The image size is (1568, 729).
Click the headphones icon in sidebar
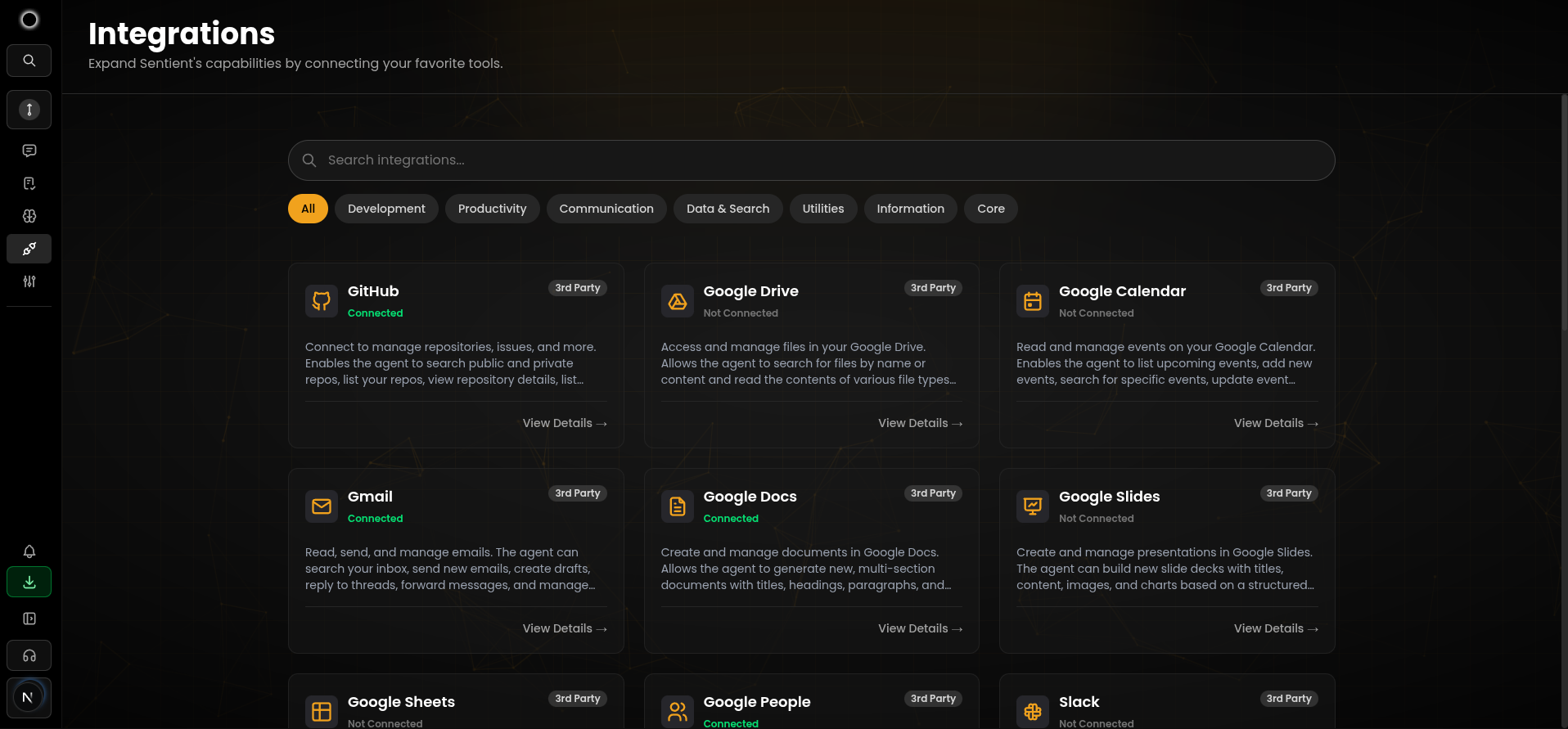tap(29, 655)
